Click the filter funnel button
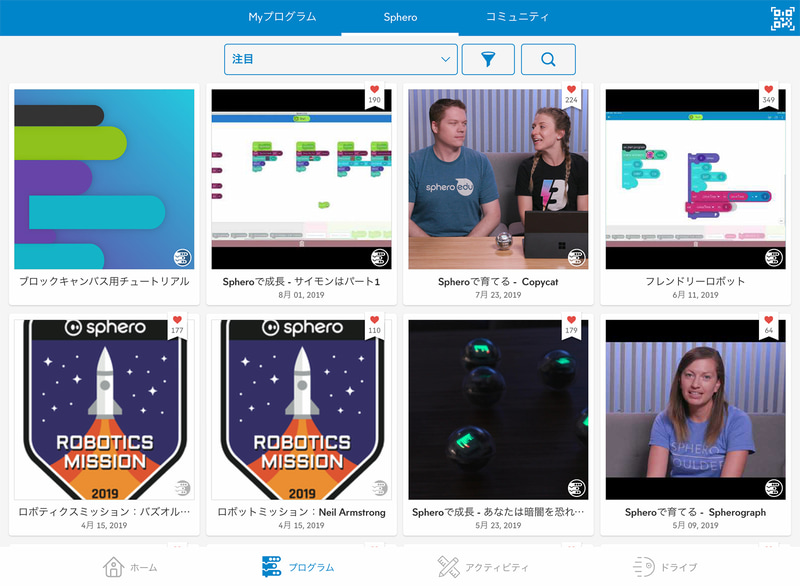 (x=488, y=59)
